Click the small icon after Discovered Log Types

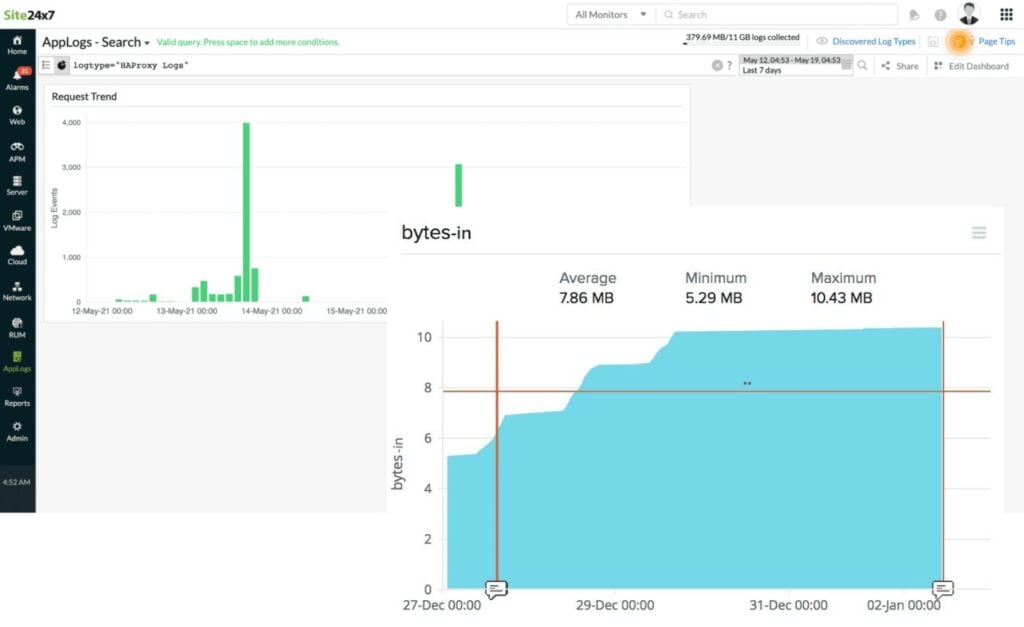(933, 42)
